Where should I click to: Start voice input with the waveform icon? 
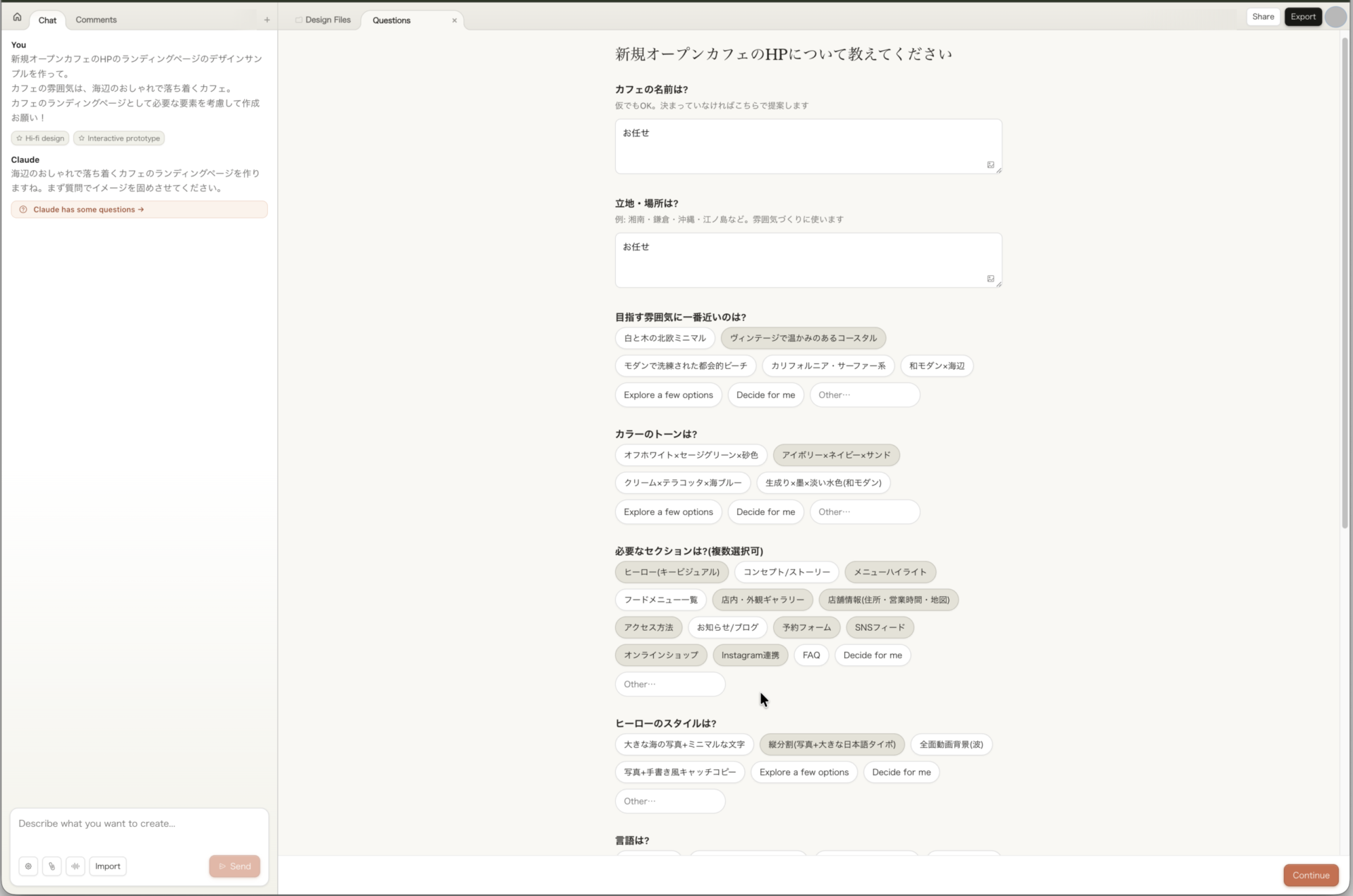click(x=75, y=866)
